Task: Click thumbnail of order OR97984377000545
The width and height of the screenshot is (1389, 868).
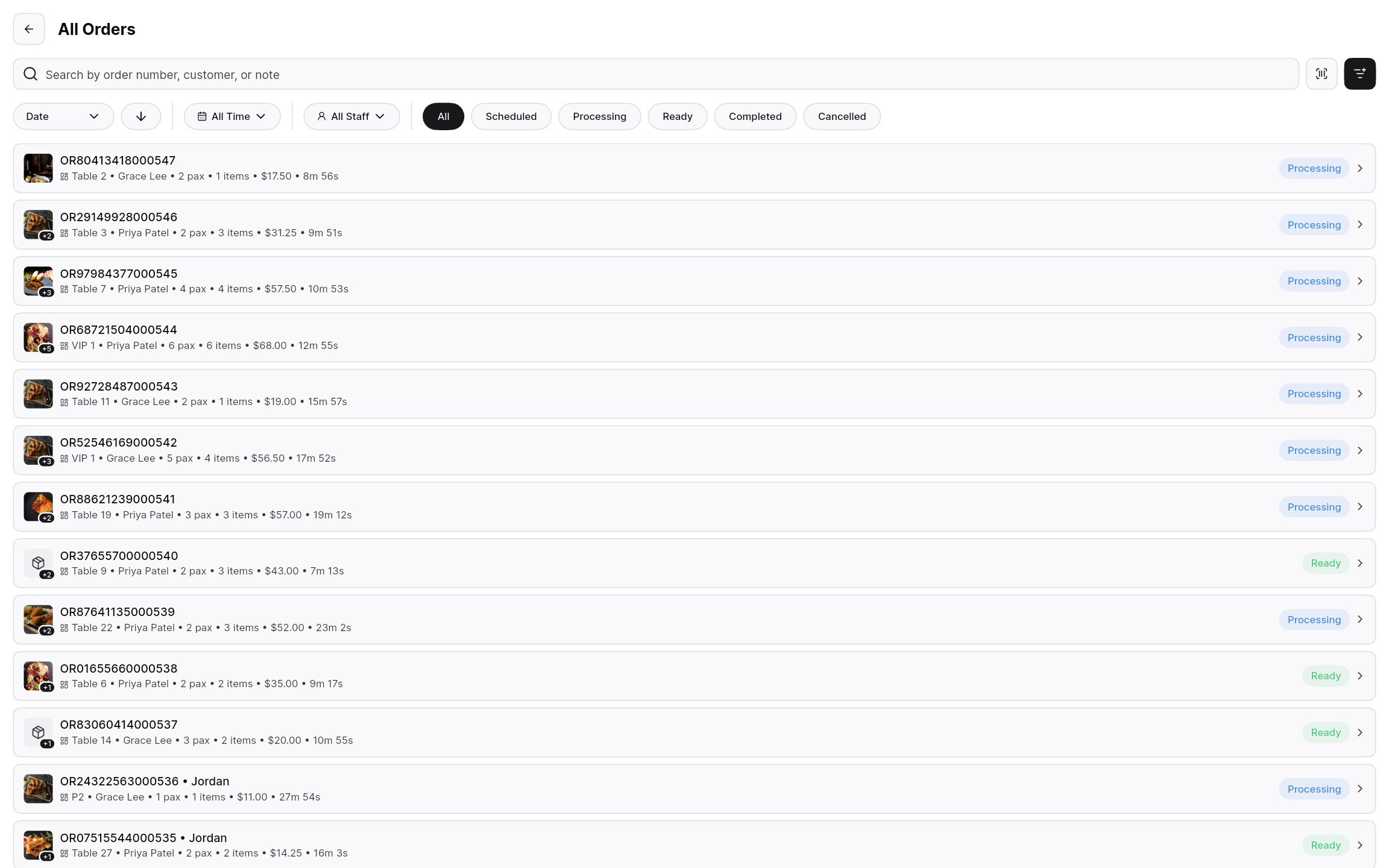Action: (38, 281)
